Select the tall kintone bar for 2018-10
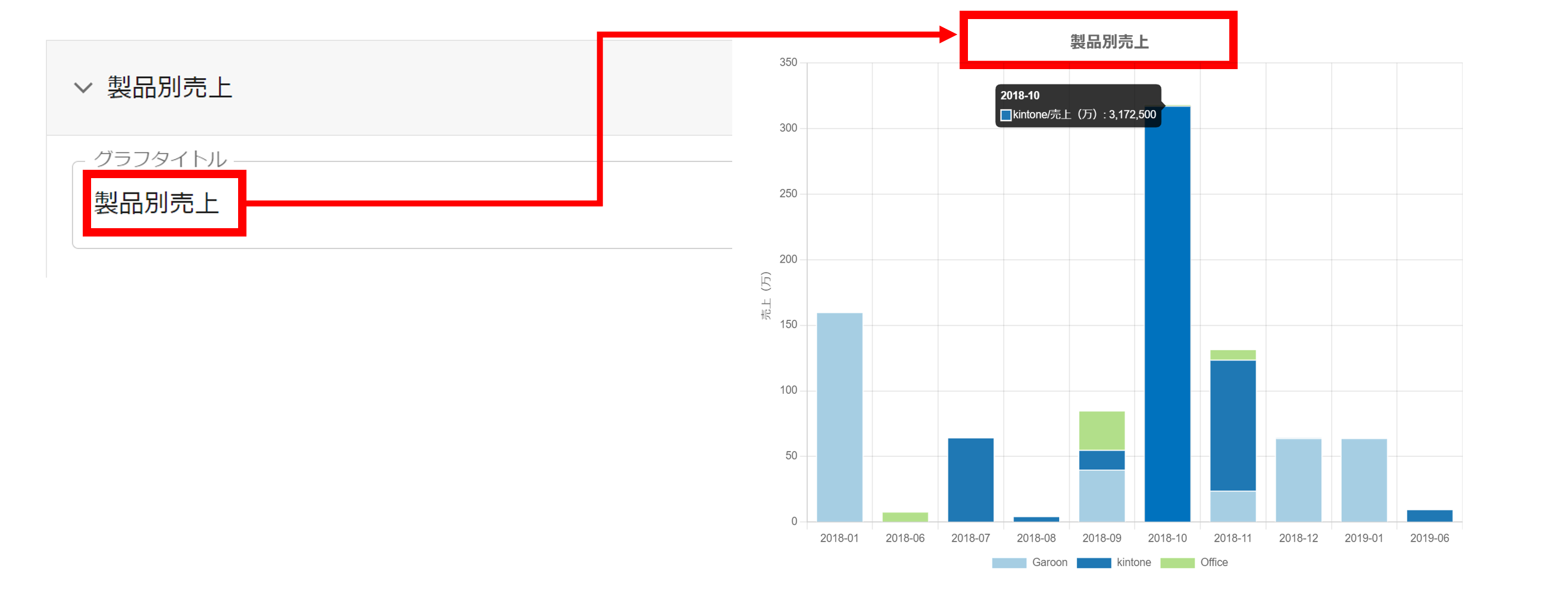This screenshot has width=1568, height=616. coord(1167,317)
